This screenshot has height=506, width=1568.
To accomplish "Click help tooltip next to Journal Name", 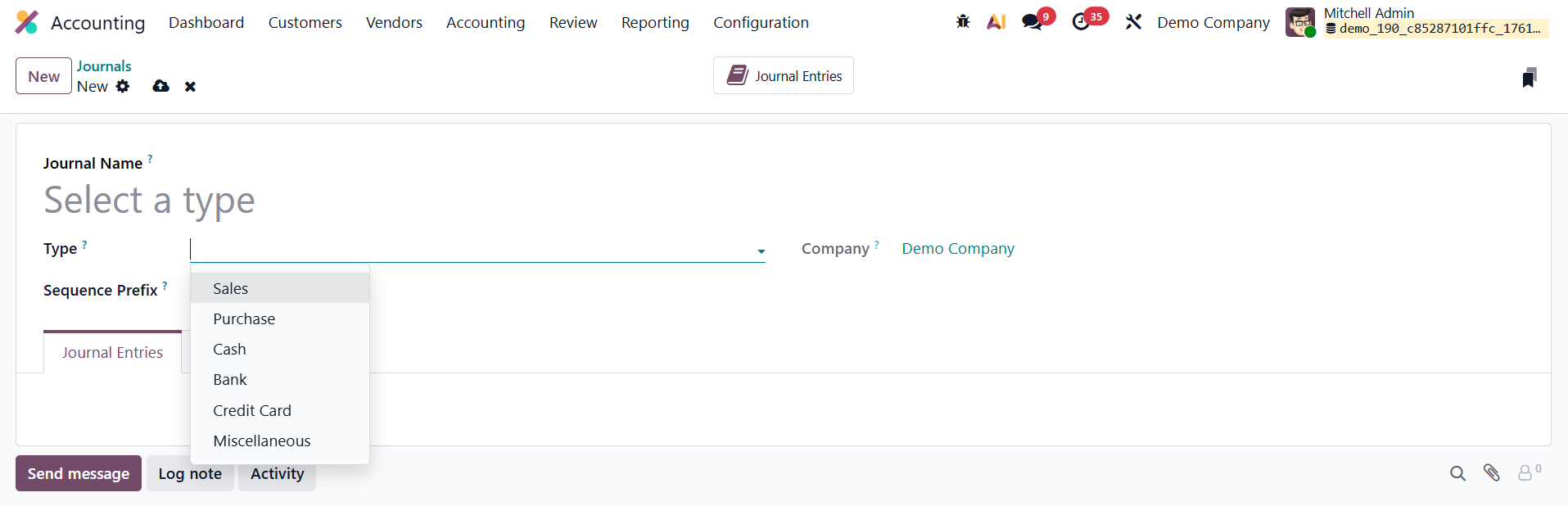I will [150, 159].
